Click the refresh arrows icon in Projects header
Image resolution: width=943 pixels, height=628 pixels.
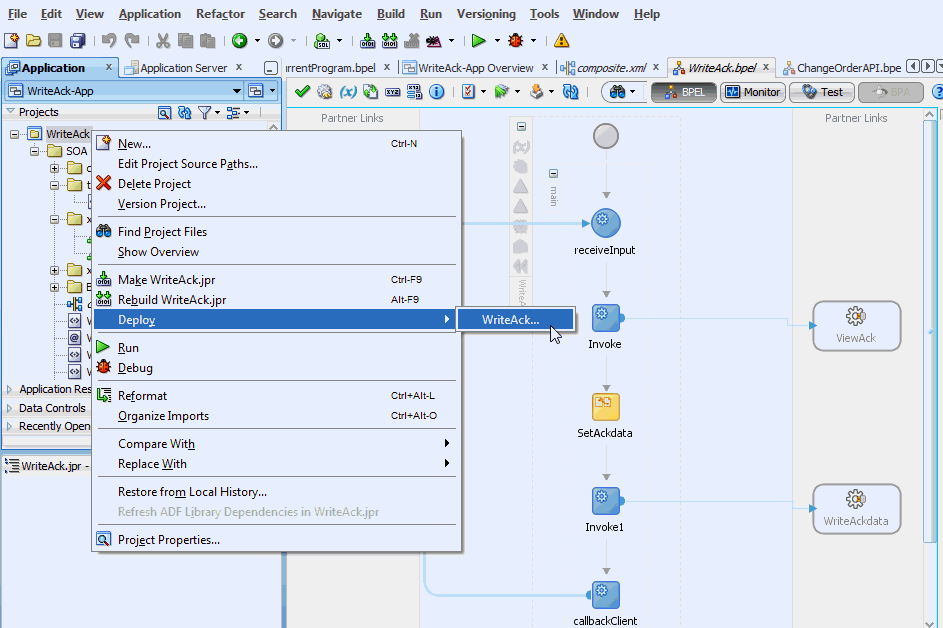click(x=185, y=112)
